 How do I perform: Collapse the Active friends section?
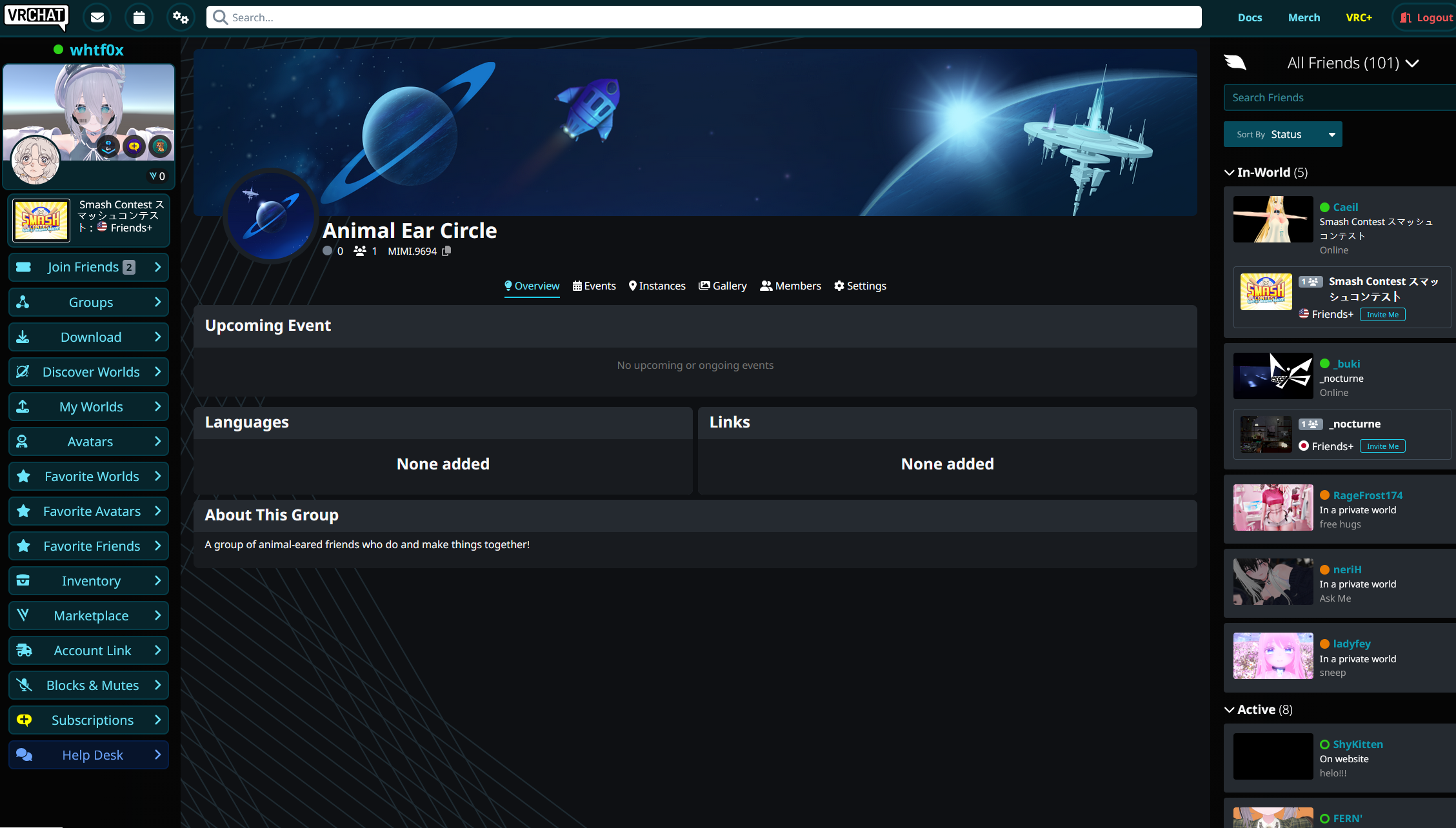1230,709
